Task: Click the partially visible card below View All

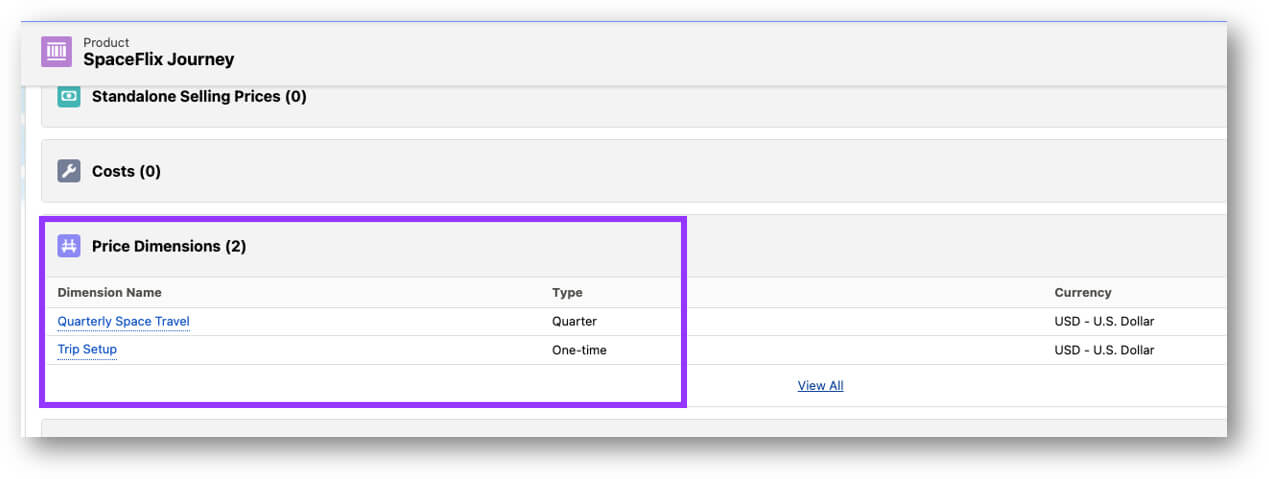Action: (x=630, y=427)
